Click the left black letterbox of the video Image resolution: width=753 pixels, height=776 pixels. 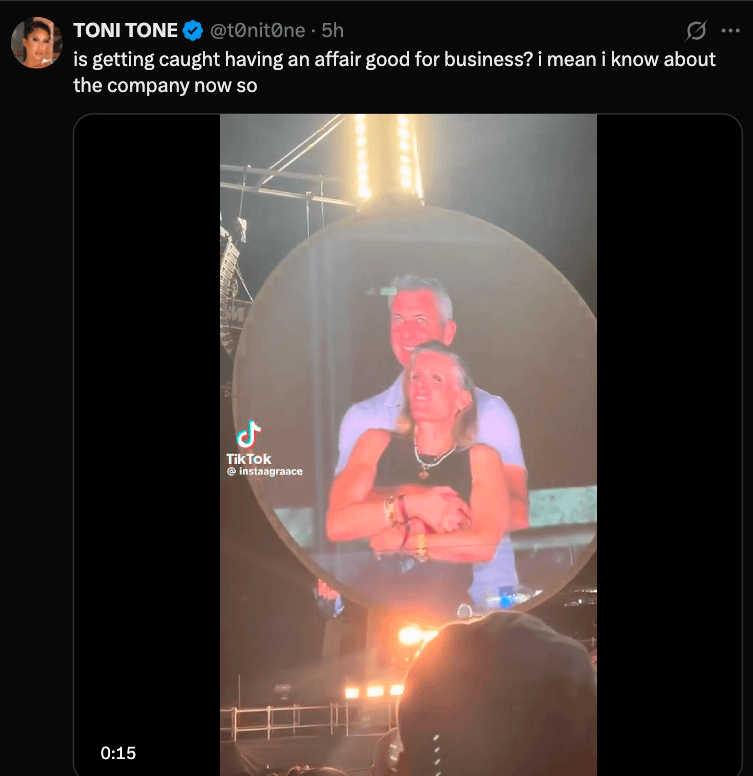pyautogui.click(x=147, y=444)
